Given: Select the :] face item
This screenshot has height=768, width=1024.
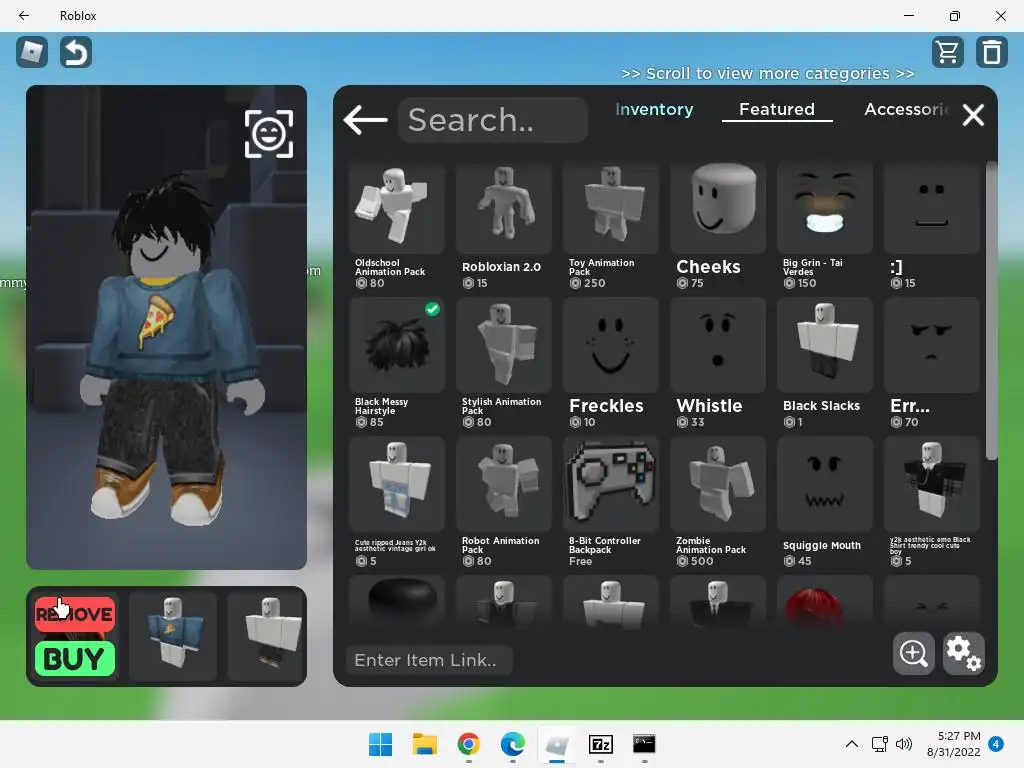Looking at the screenshot, I should click(932, 226).
